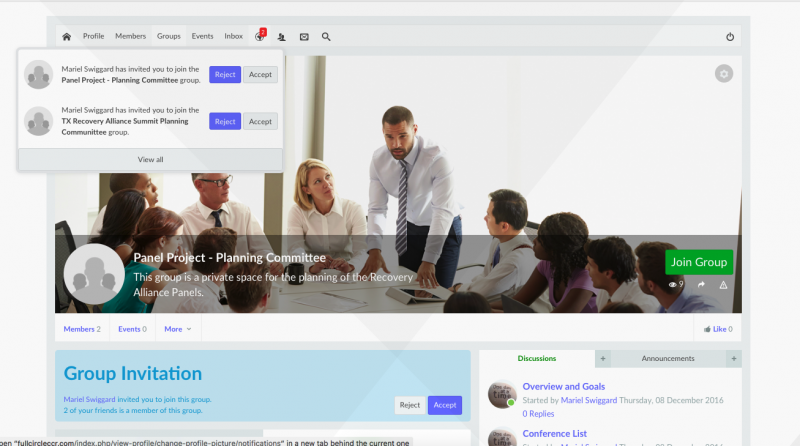Open the Profile menu
800x446 pixels.
[93, 36]
